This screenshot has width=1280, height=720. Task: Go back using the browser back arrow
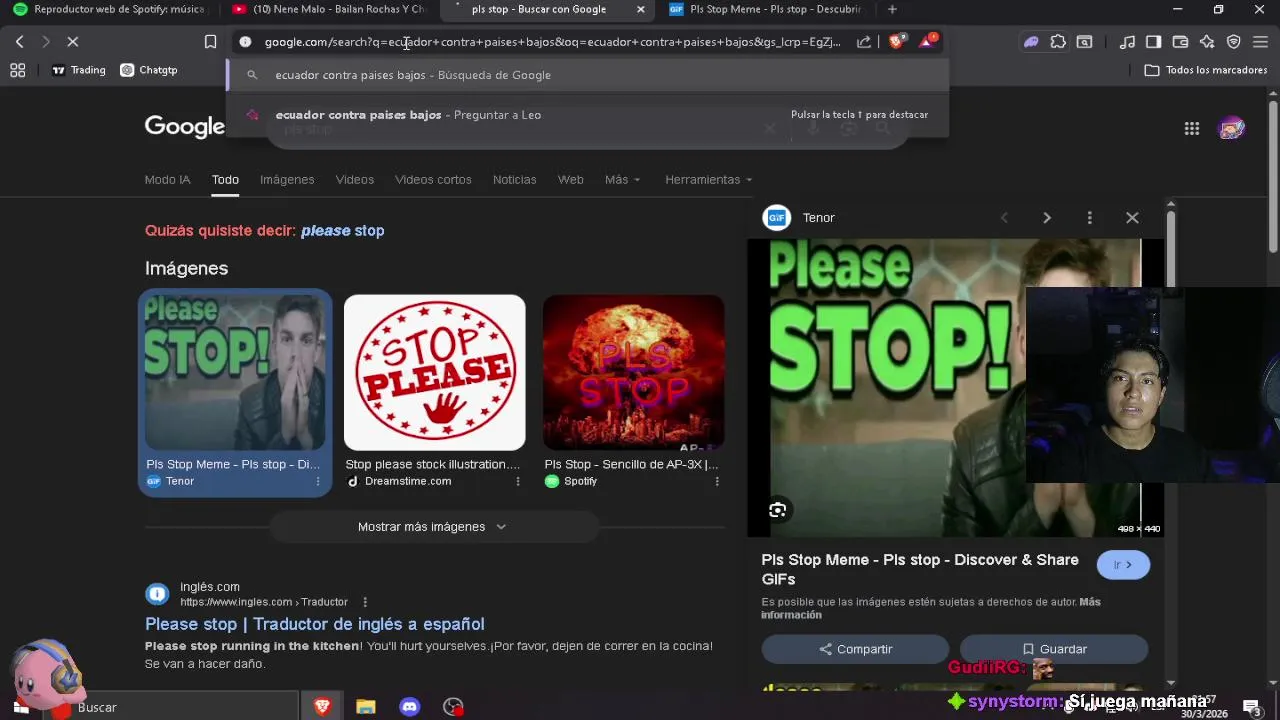click(20, 42)
